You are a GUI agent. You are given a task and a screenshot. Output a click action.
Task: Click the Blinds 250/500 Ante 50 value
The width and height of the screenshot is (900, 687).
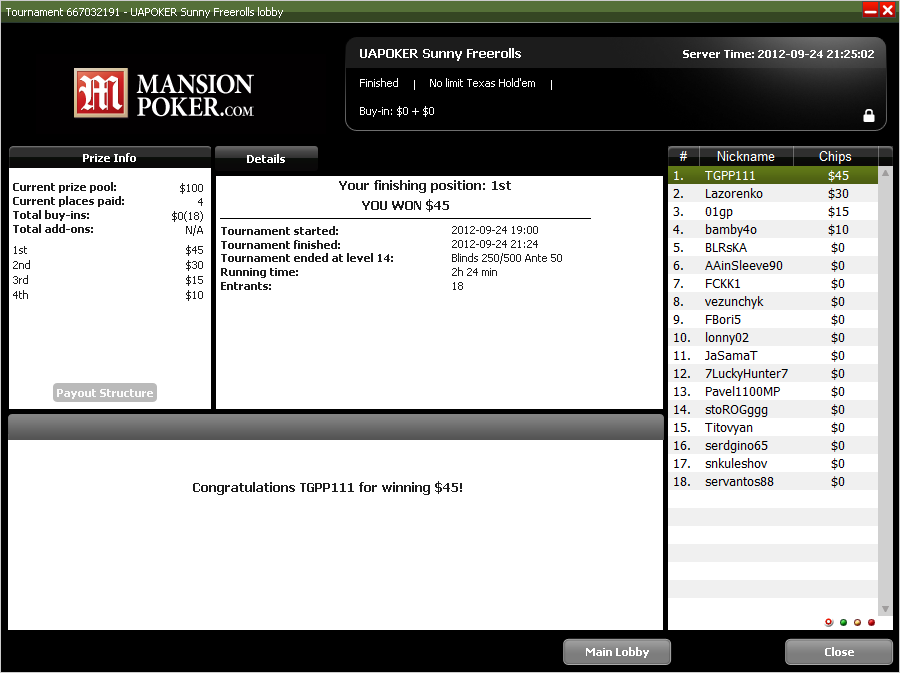507,258
